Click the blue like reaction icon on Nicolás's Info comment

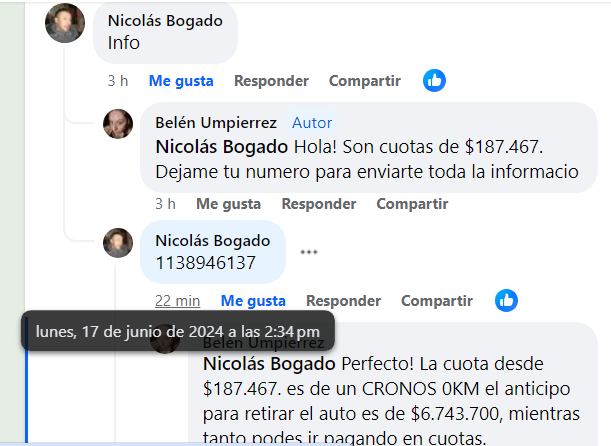[434, 81]
